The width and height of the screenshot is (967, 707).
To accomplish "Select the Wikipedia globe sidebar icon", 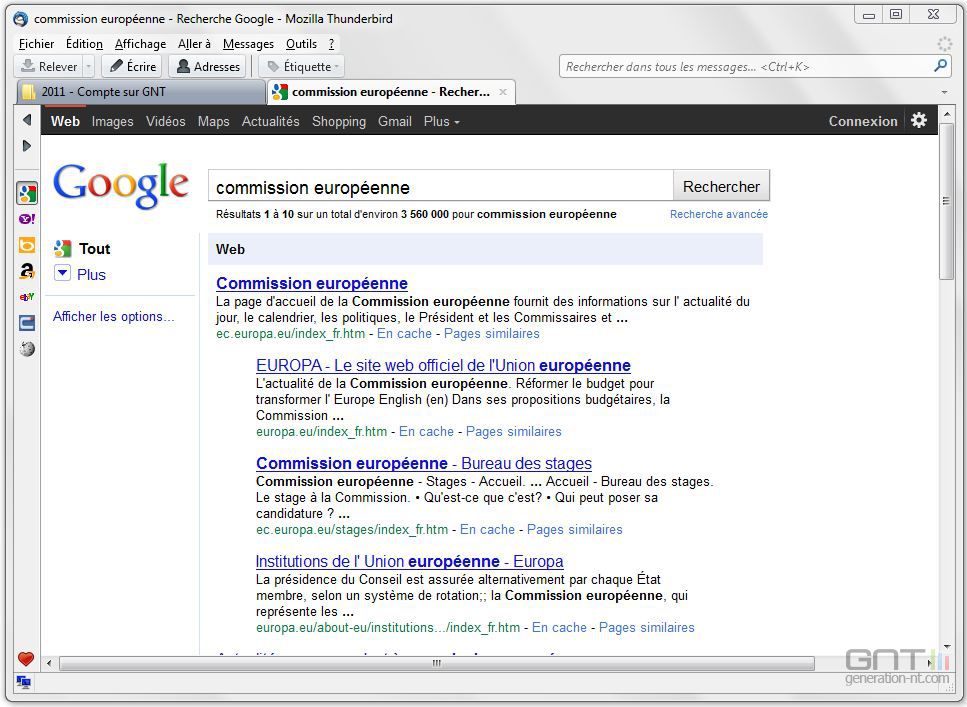I will 27,349.
